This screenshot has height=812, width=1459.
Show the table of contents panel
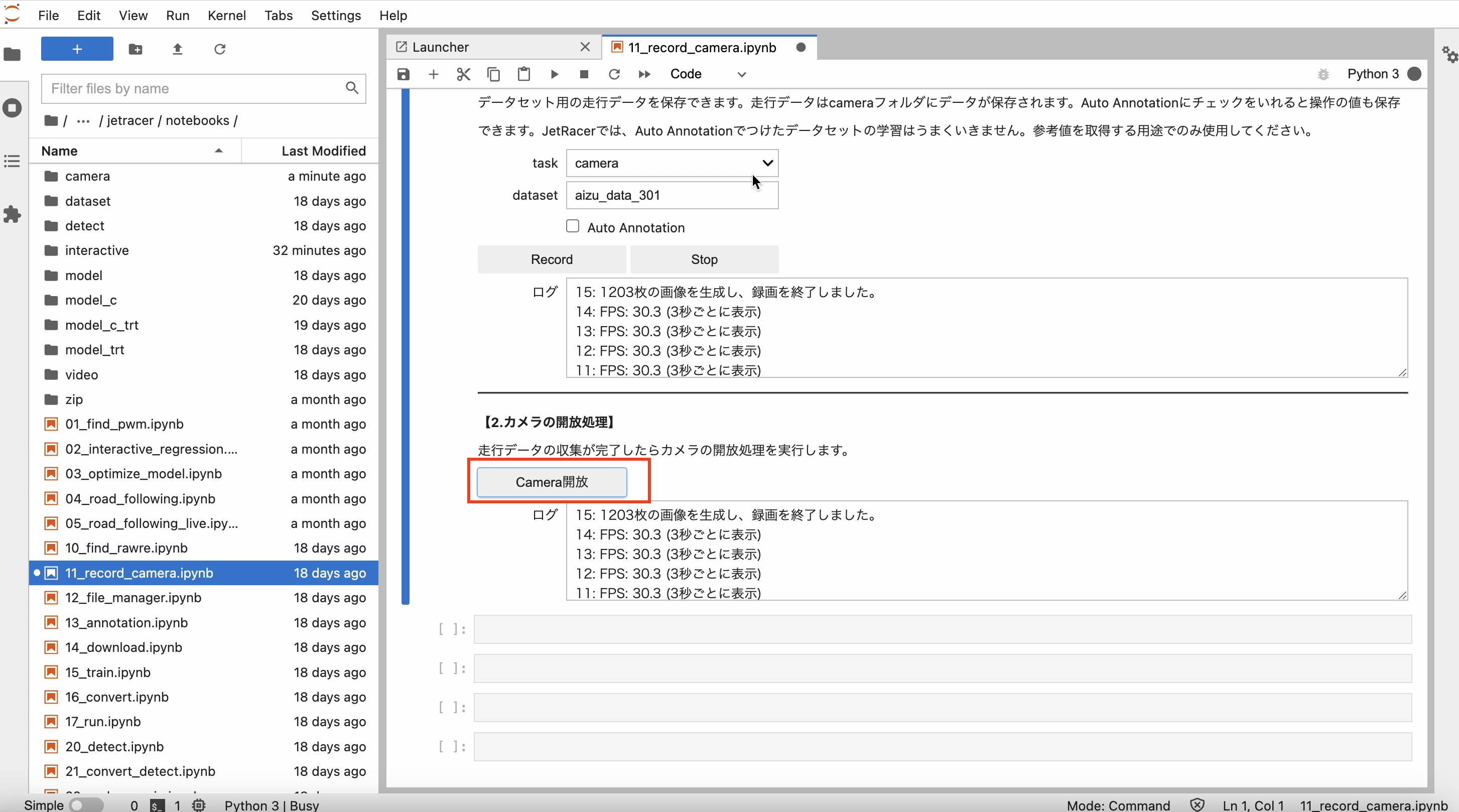pos(12,162)
